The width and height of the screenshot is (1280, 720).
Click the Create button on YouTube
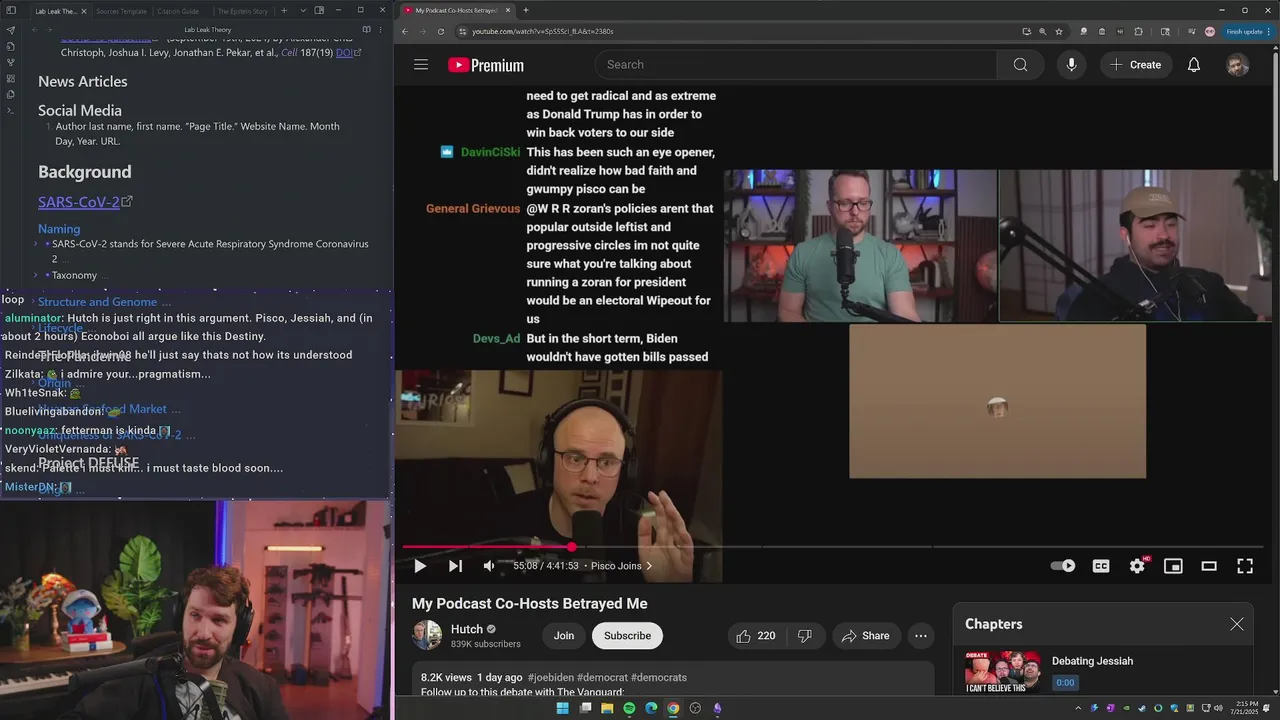[1135, 65]
